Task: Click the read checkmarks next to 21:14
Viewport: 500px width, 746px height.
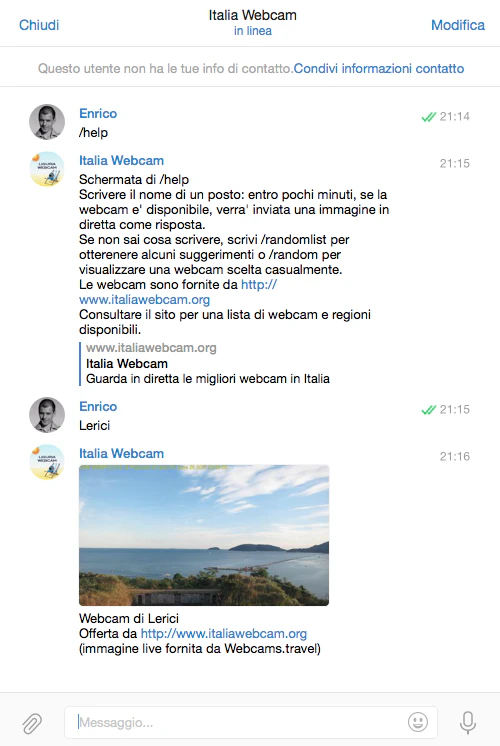Action: click(x=429, y=117)
